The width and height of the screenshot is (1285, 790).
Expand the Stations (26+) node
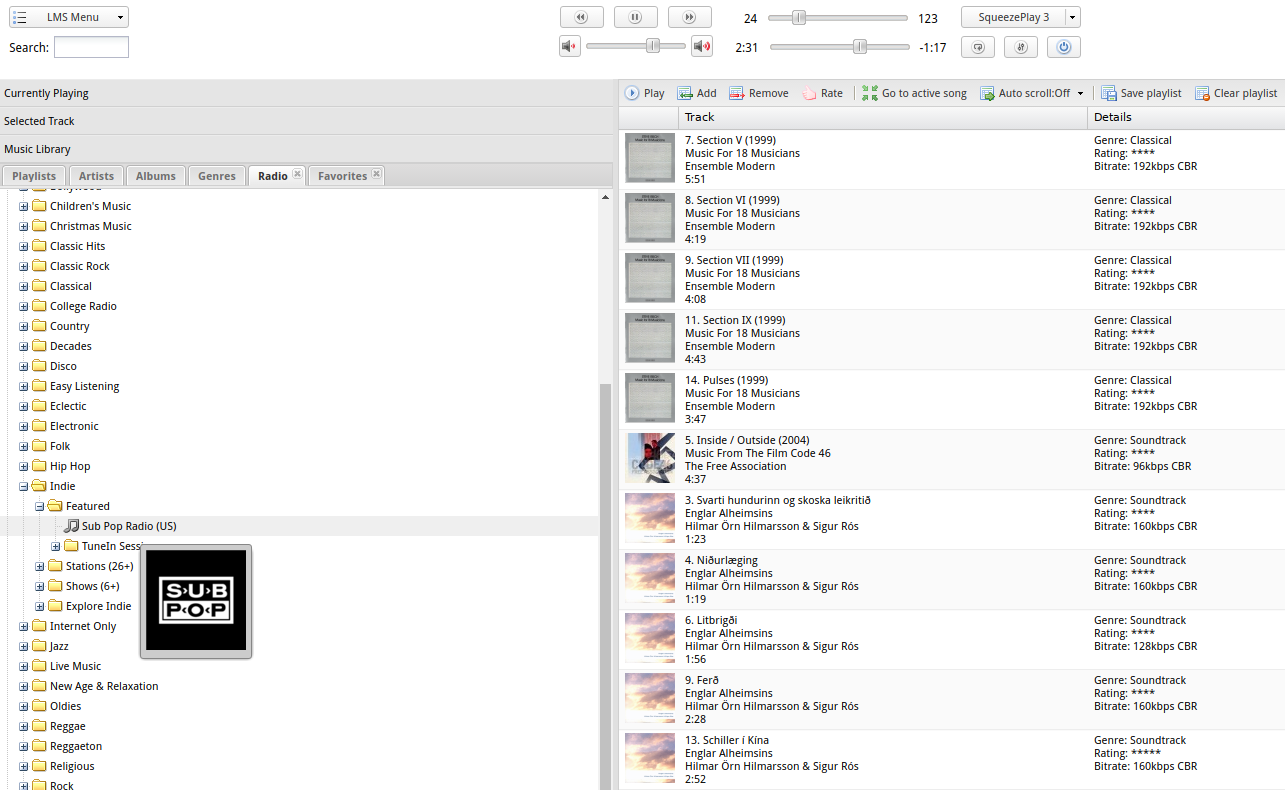(39, 566)
